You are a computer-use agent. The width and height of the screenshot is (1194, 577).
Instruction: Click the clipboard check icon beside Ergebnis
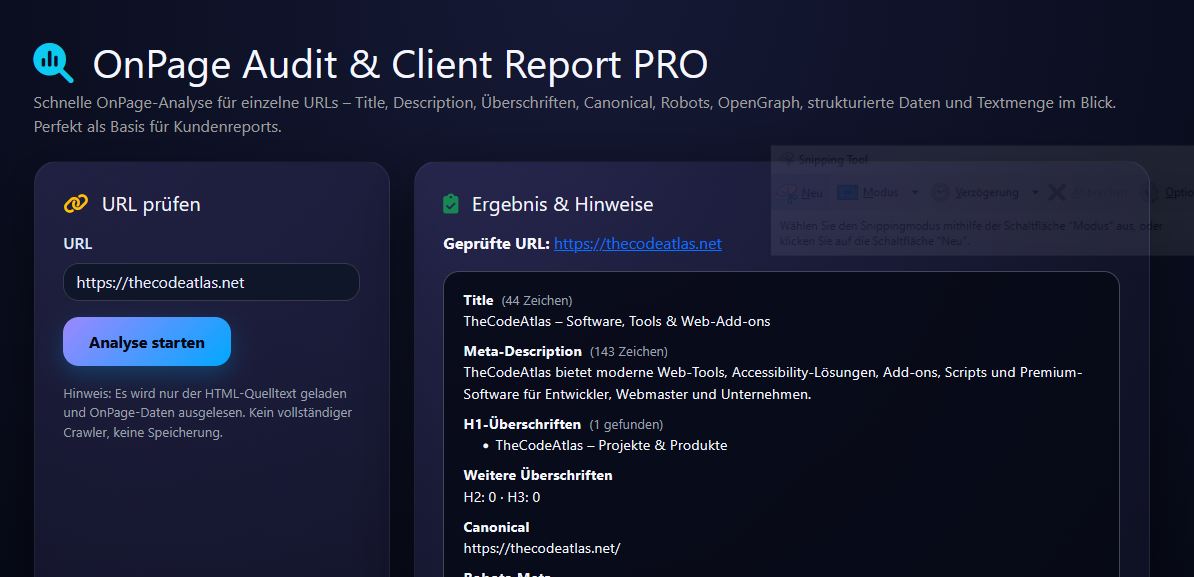coord(451,204)
